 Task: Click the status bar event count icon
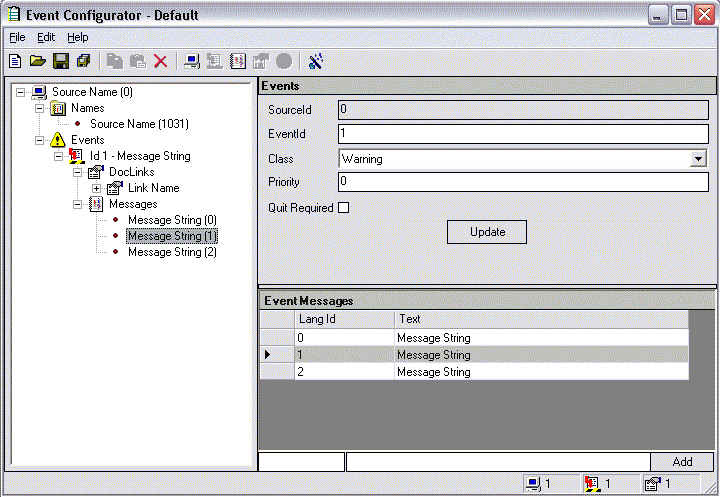click(x=593, y=484)
